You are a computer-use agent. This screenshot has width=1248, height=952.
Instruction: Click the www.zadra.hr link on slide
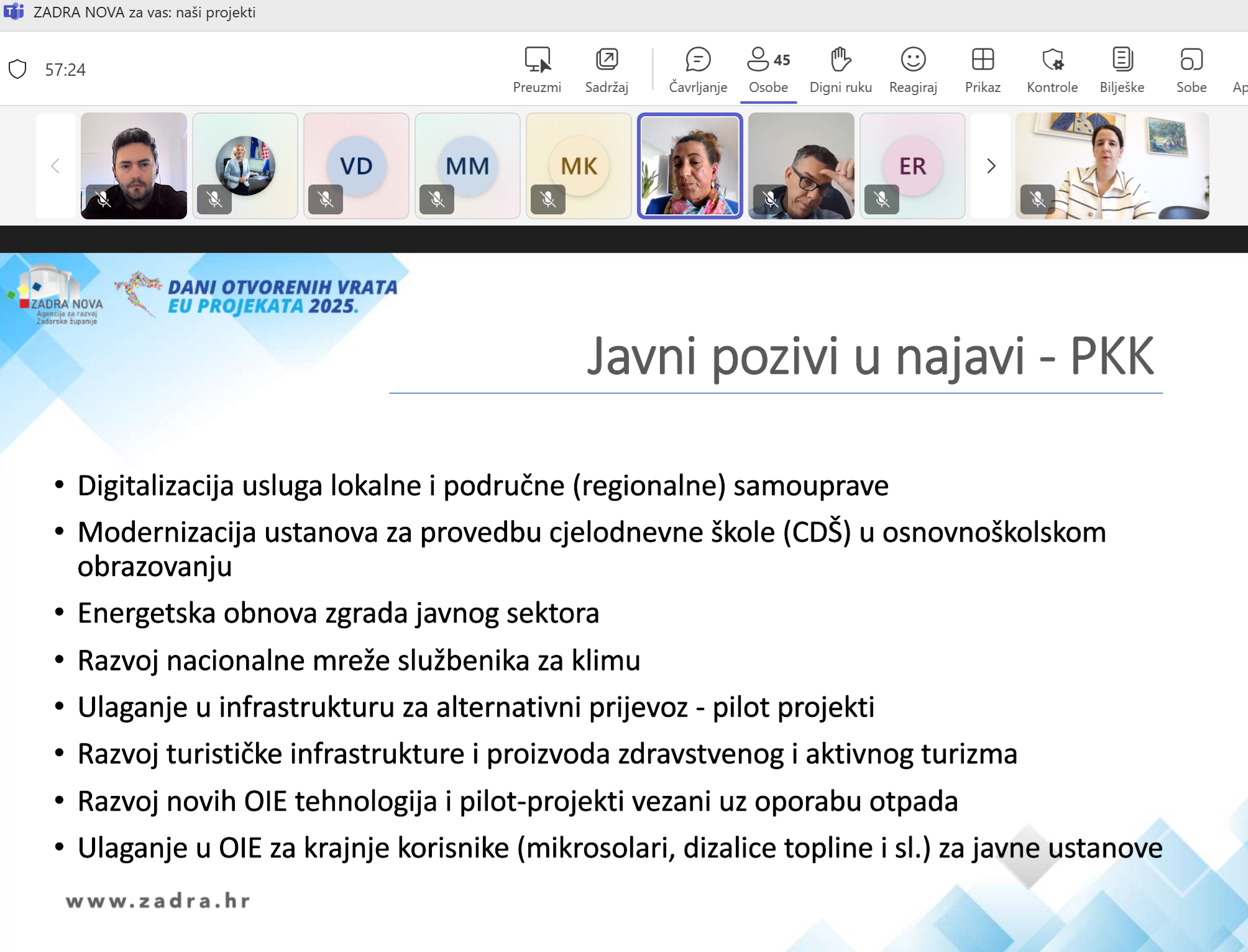[x=158, y=901]
